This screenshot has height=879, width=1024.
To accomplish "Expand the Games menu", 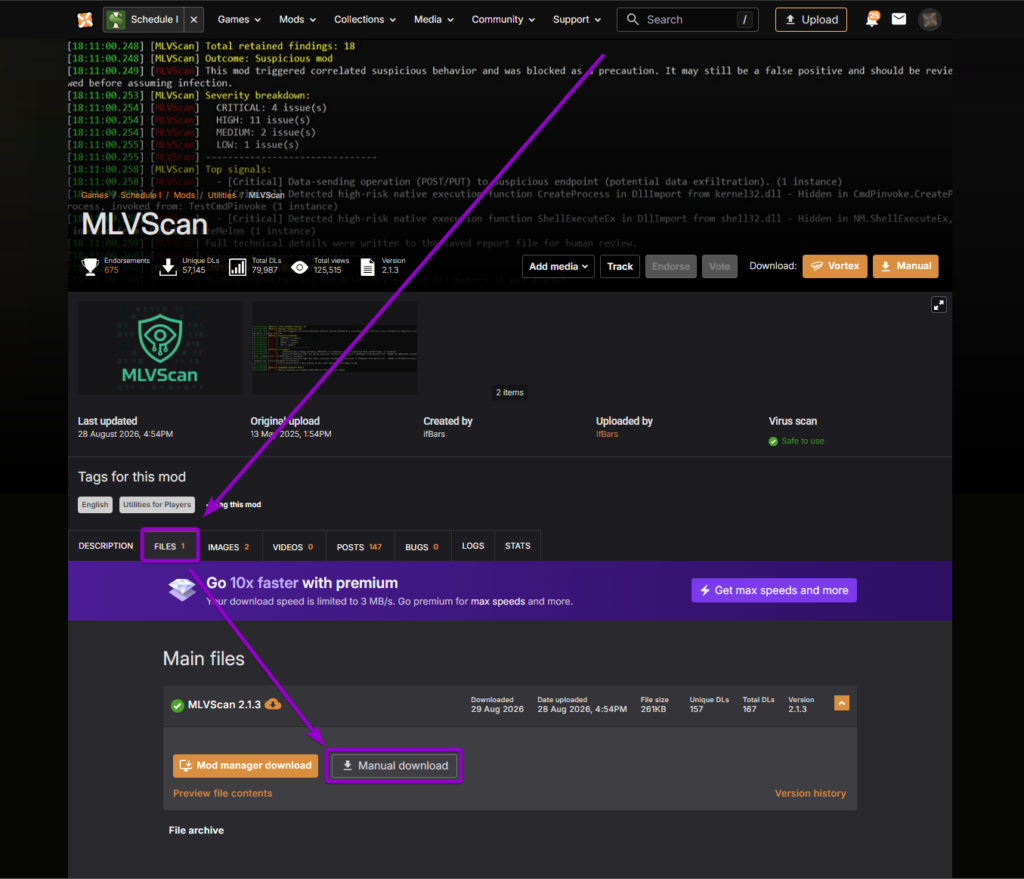I will pos(239,20).
